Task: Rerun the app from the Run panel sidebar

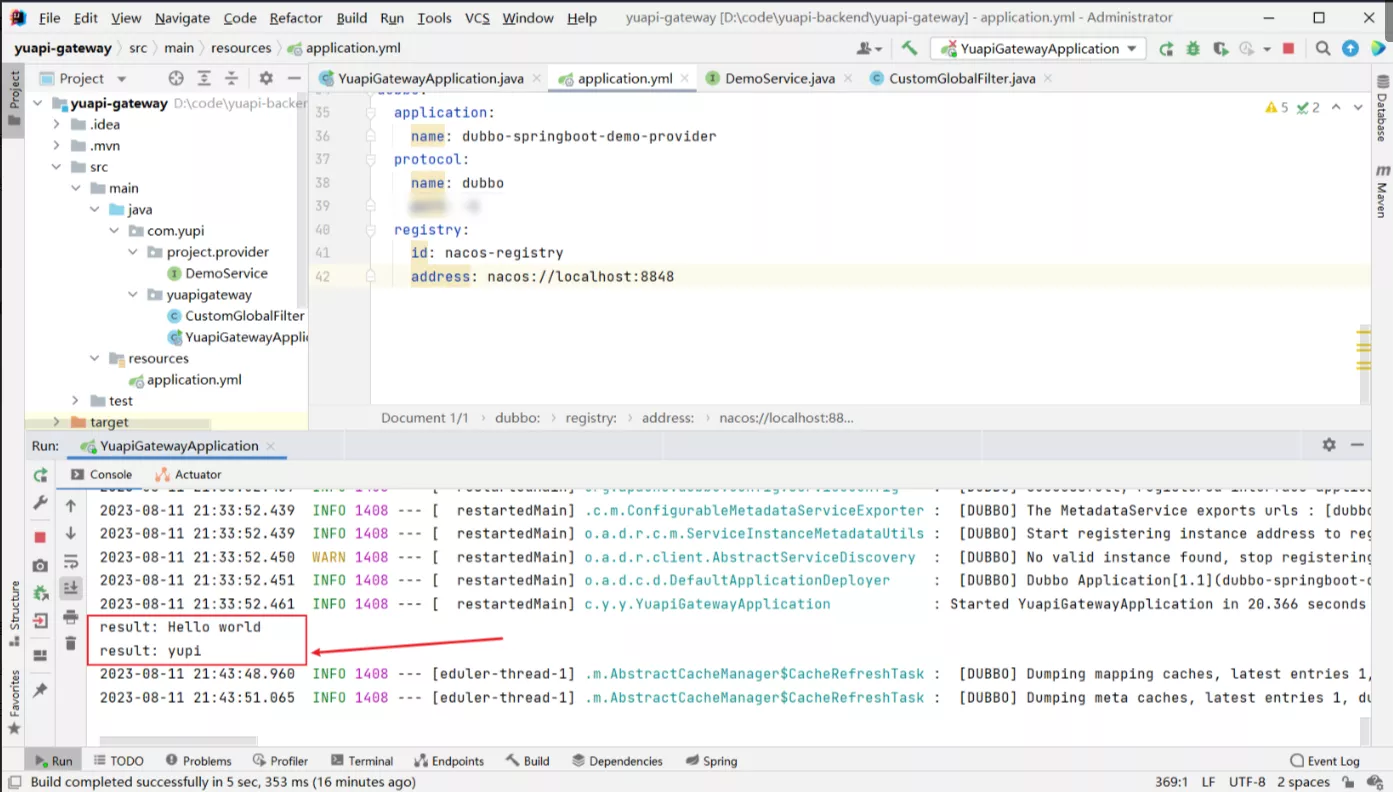Action: 40,475
